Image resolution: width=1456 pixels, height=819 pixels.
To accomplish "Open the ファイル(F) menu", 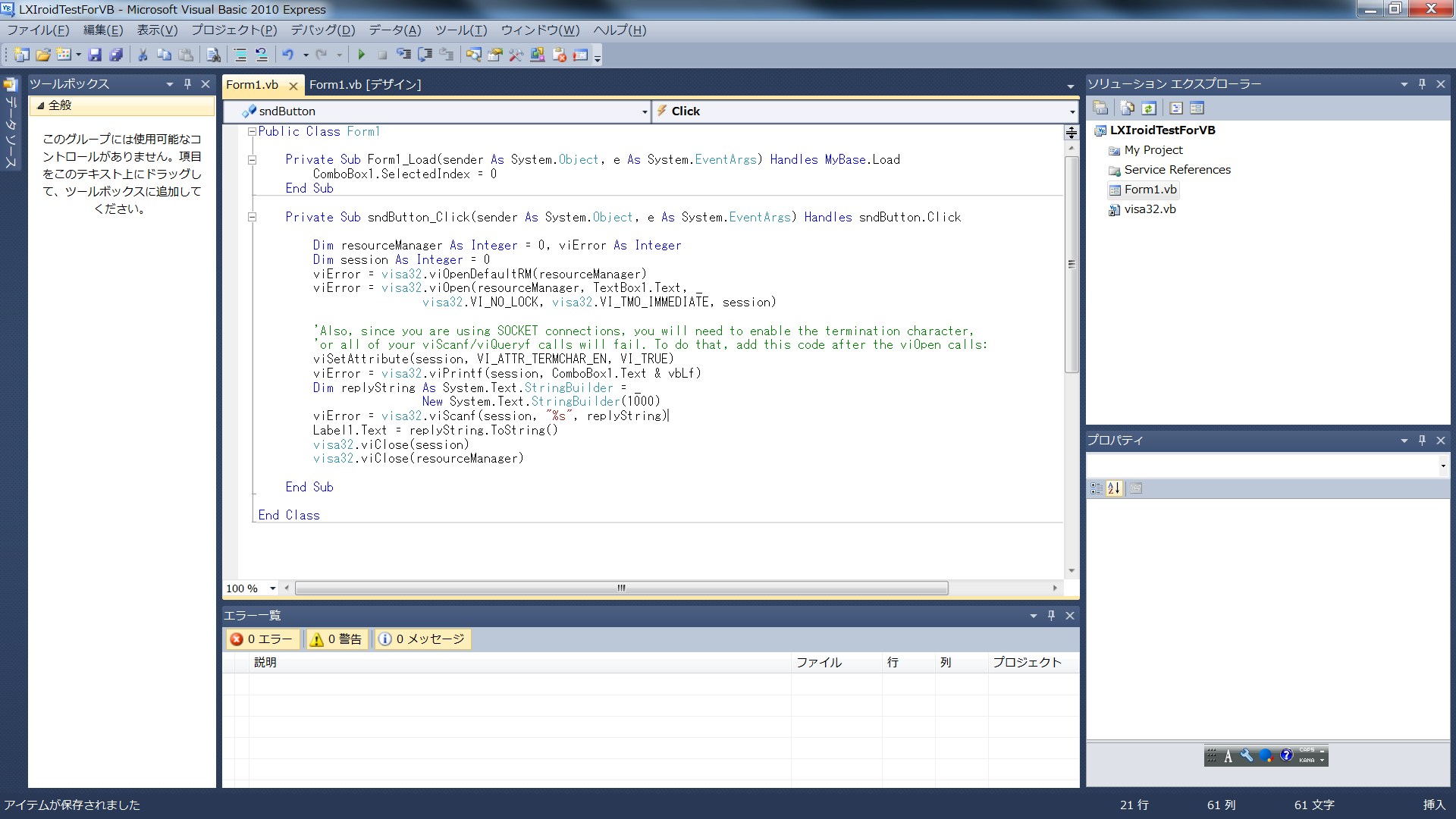I will (x=38, y=30).
